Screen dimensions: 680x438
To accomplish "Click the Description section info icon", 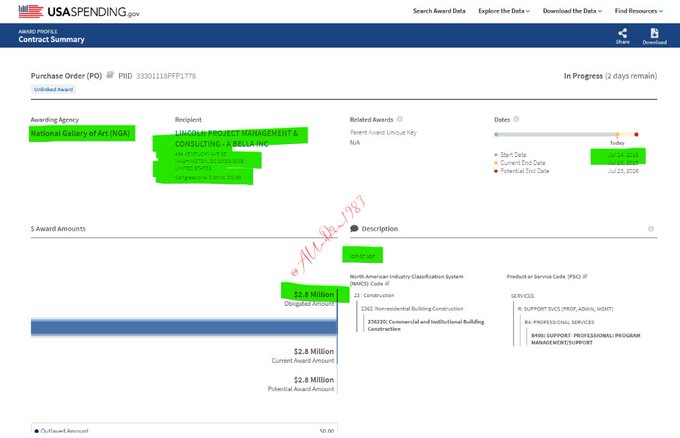I will coord(652,228).
